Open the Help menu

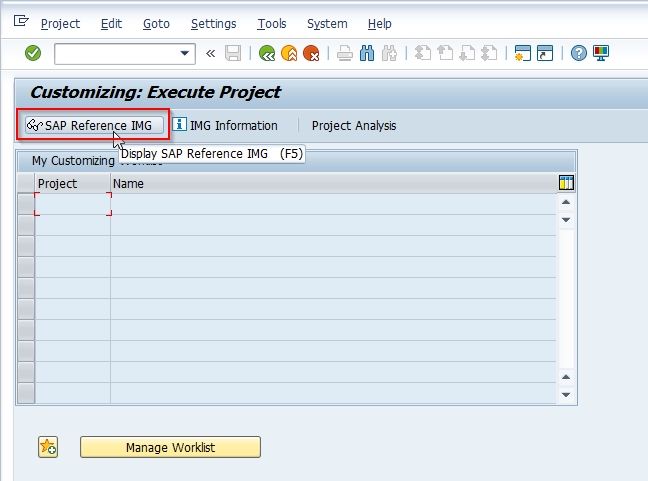379,24
